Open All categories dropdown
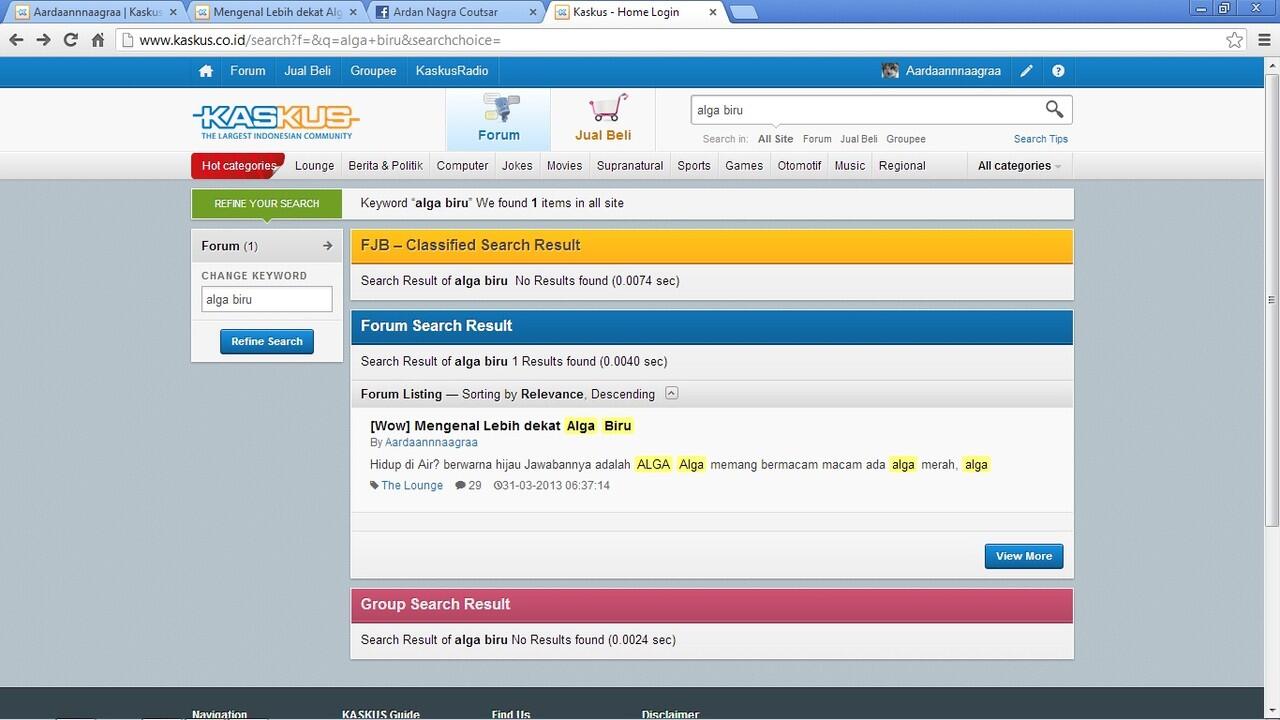Image resolution: width=1280 pixels, height=720 pixels. click(x=1019, y=166)
